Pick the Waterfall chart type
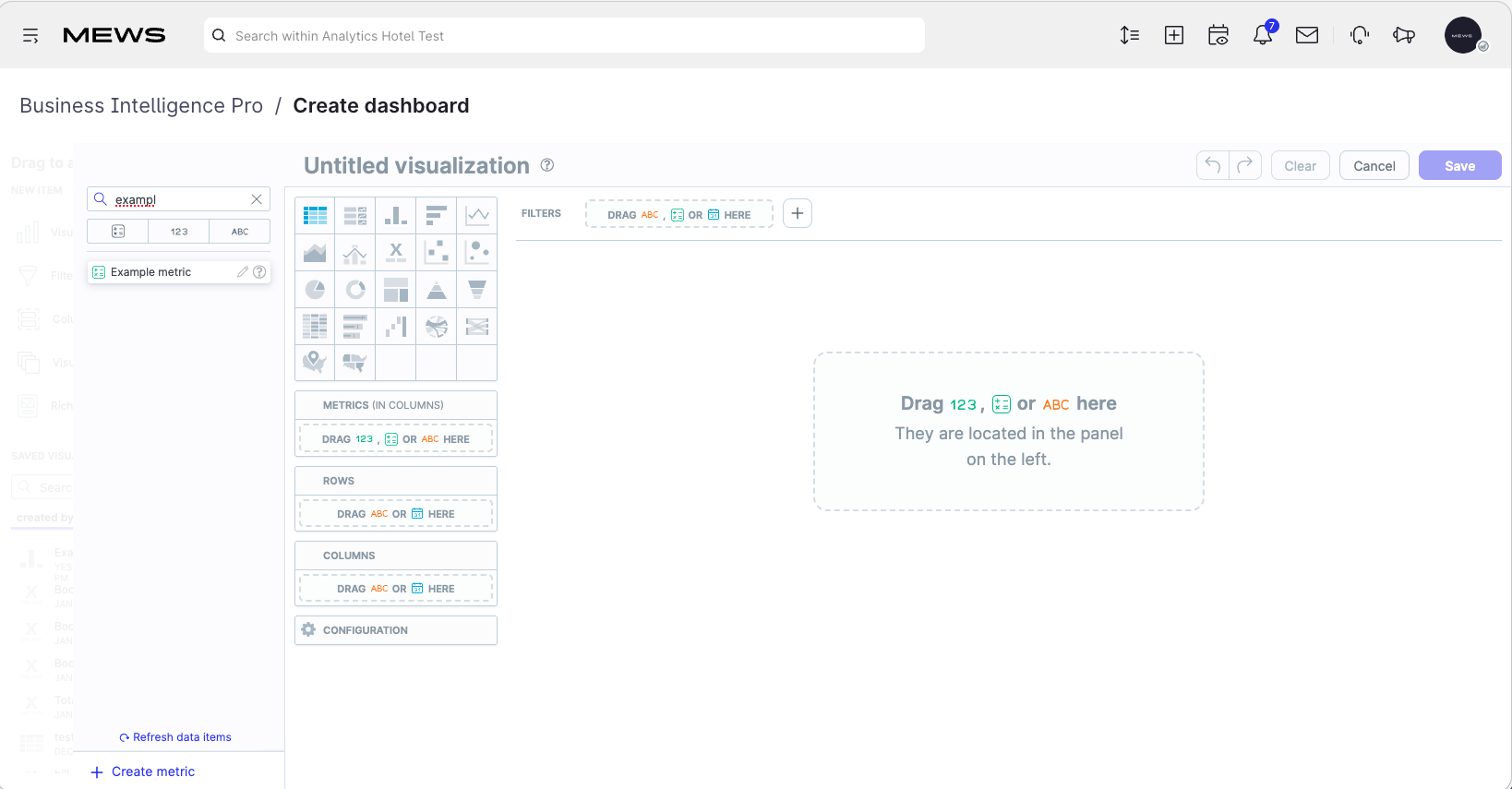 396,327
